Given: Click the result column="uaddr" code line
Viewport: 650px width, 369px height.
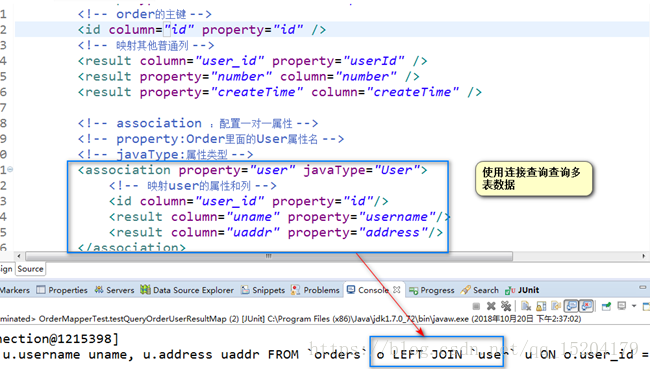Looking at the screenshot, I should coord(276,232).
